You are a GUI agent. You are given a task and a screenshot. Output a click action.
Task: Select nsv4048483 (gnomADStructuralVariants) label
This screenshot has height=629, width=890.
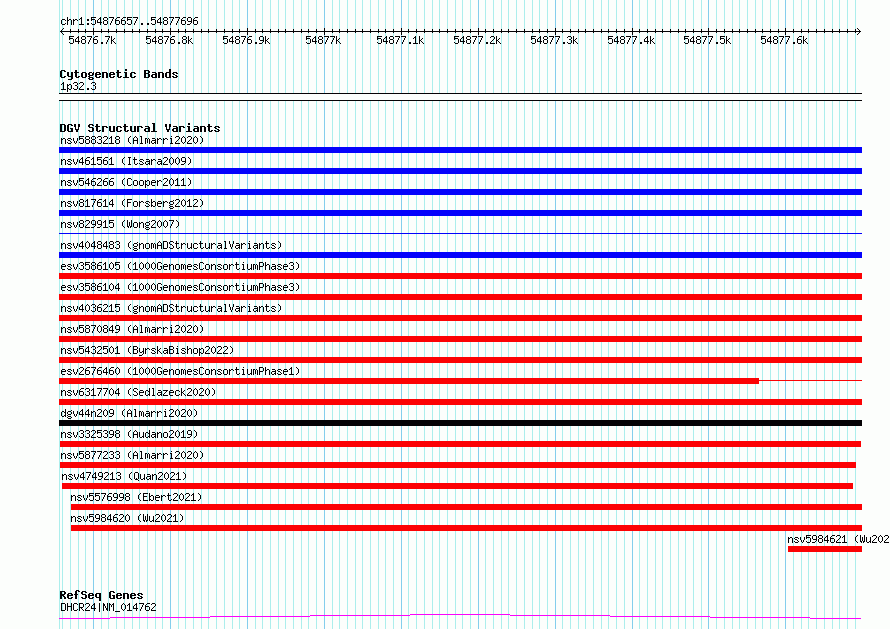pyautogui.click(x=171, y=245)
